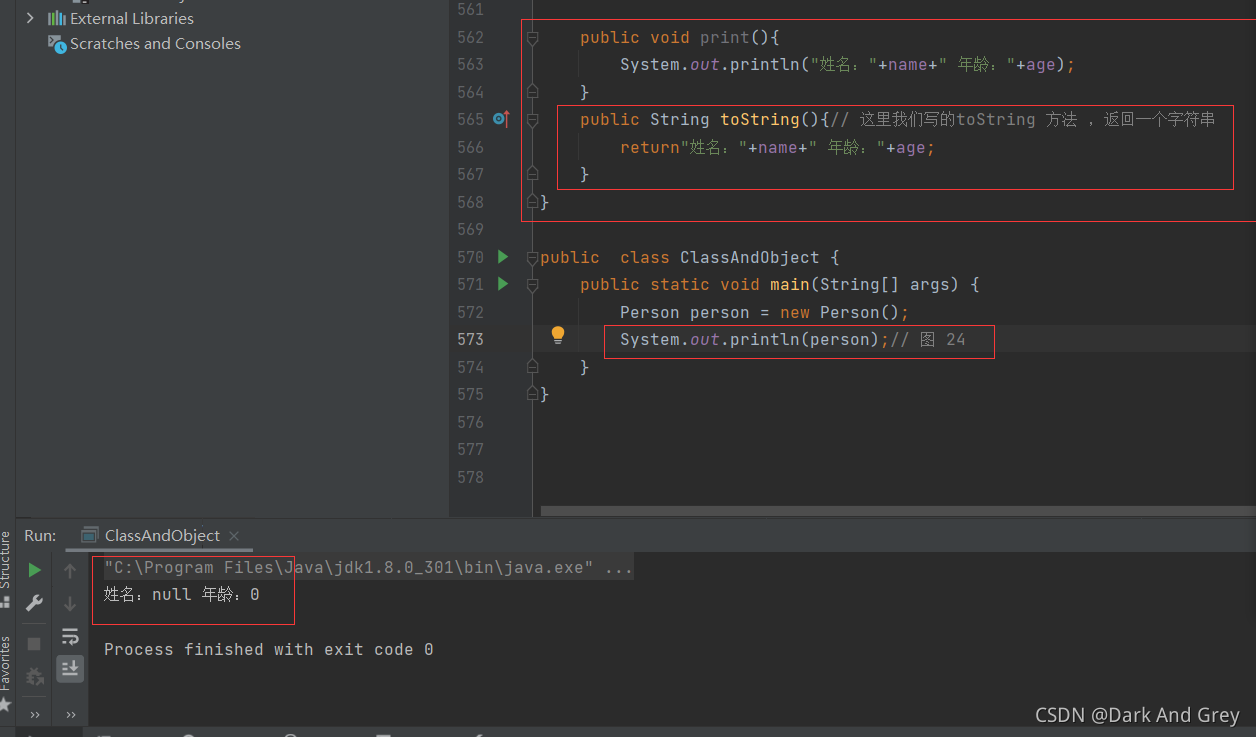Click the grey Stop square icon
This screenshot has height=737, width=1256.
[x=34, y=644]
